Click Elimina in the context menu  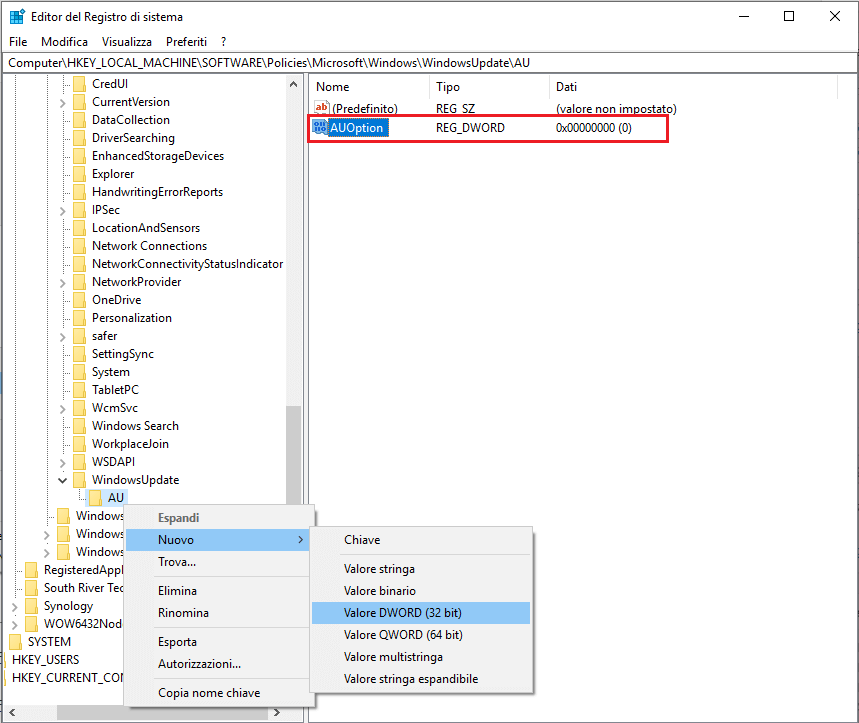(x=218, y=591)
